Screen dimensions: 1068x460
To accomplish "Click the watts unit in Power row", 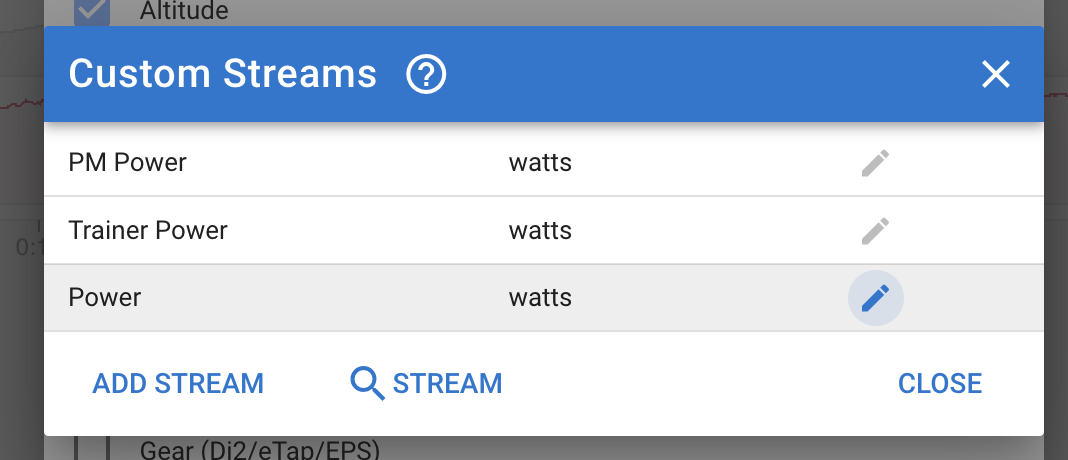I will coord(540,298).
